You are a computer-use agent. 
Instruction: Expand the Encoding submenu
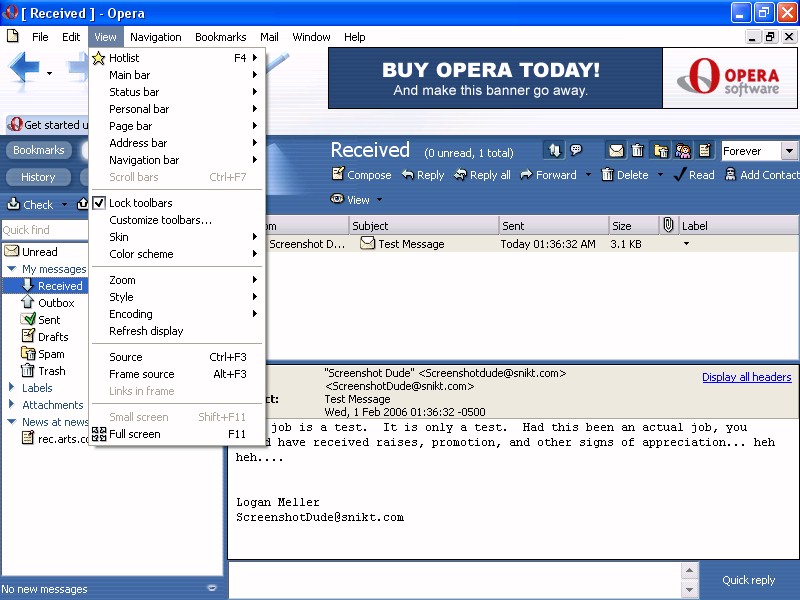click(x=177, y=314)
